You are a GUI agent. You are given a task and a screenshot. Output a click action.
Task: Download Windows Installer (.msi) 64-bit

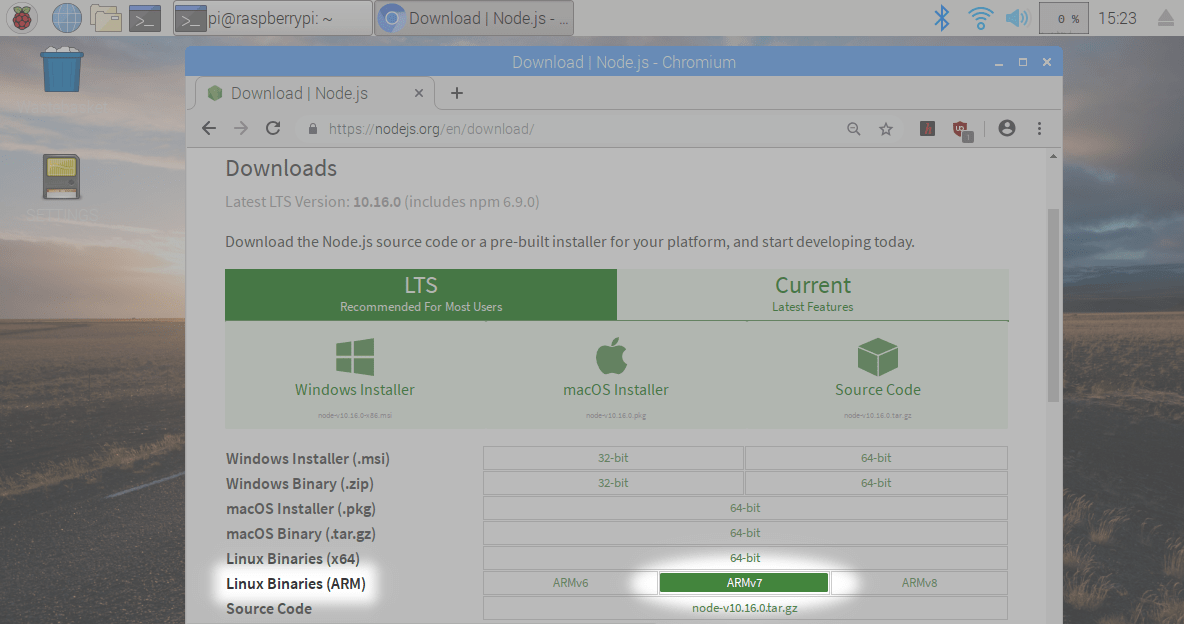[x=876, y=458]
